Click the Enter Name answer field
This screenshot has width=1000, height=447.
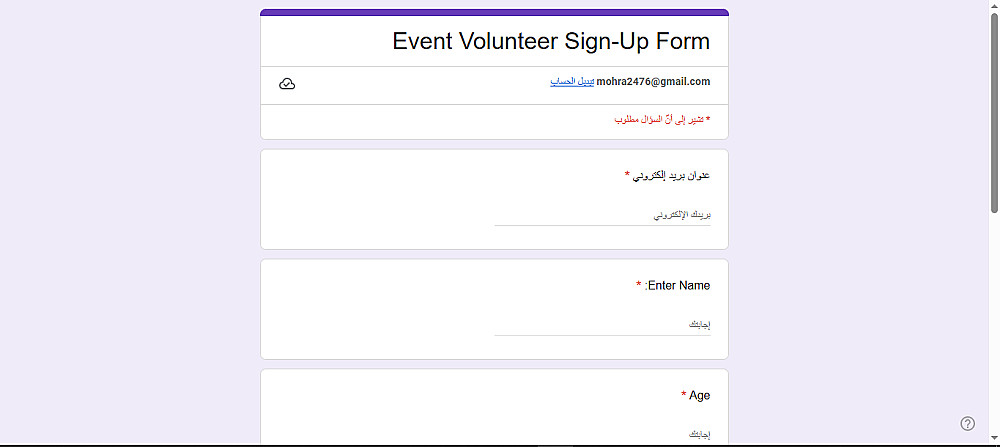tap(602, 325)
